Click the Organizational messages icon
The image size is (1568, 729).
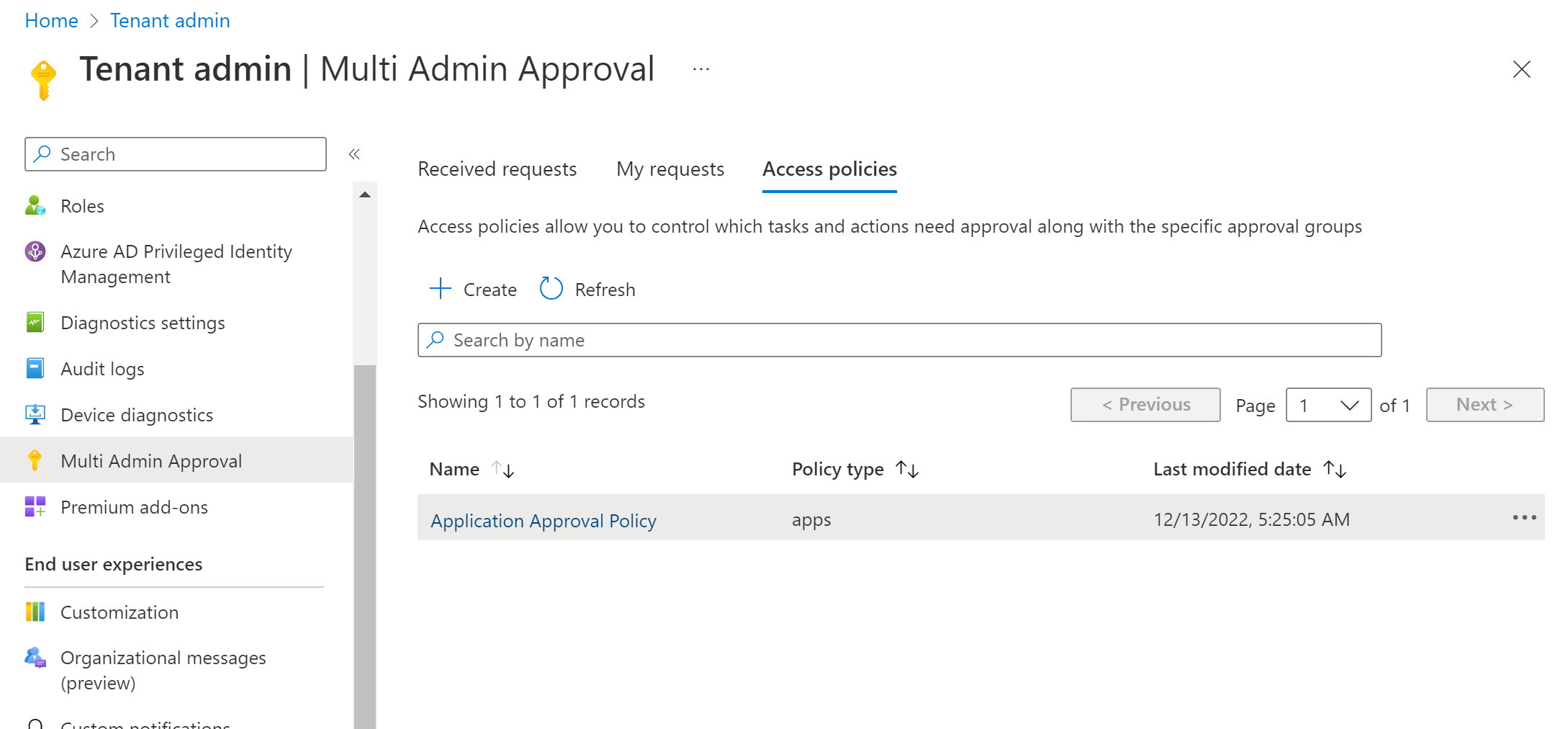coord(35,658)
